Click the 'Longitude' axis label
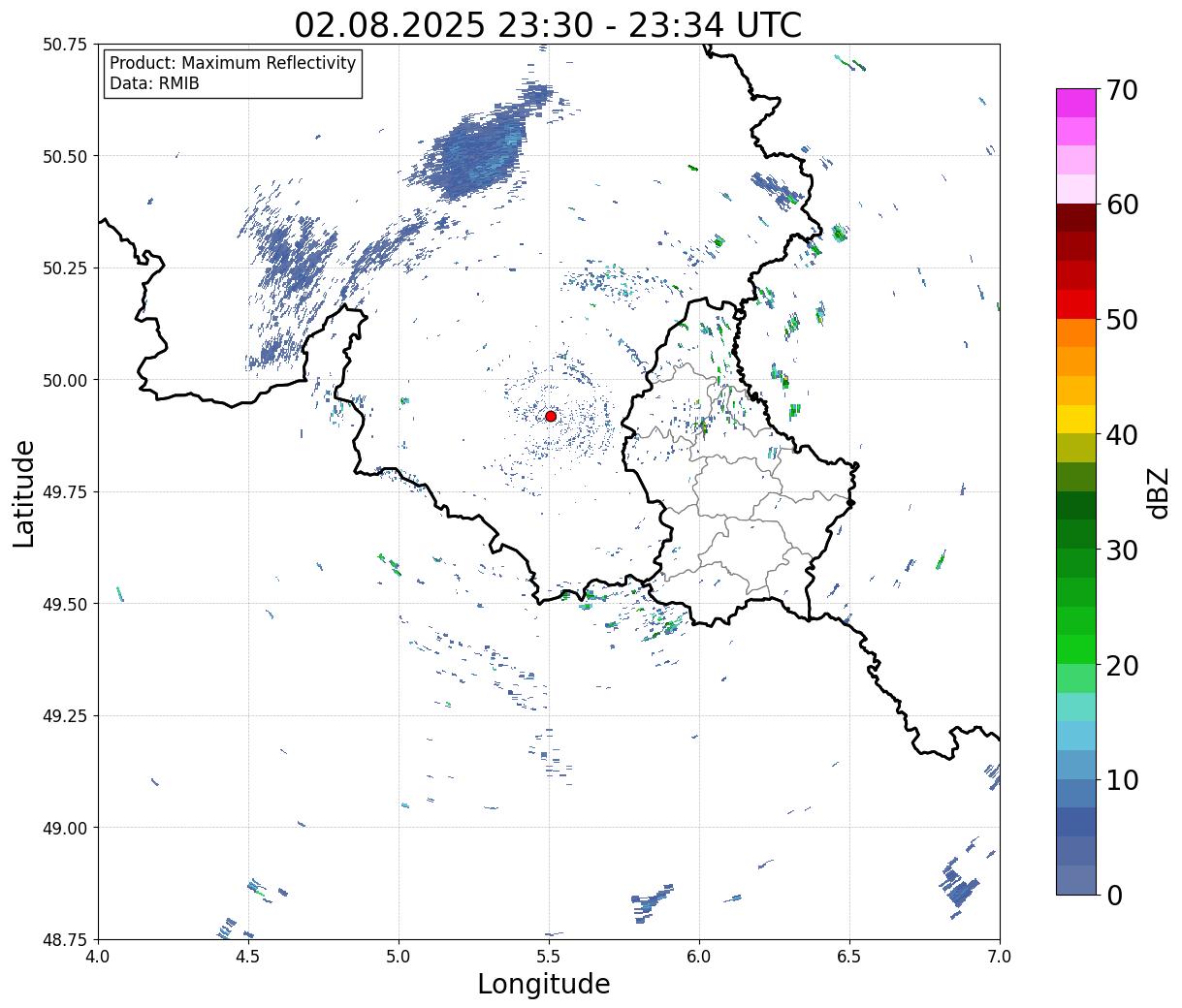The image size is (1182, 1008). tap(544, 984)
